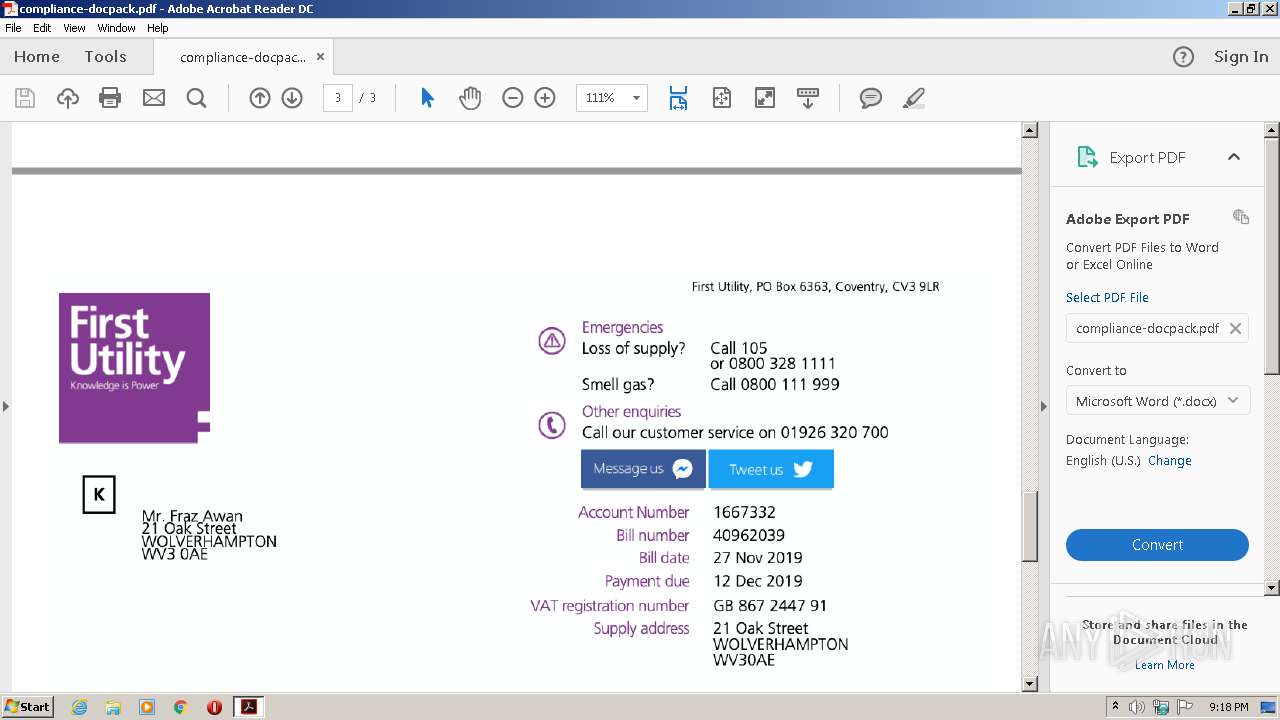Open Help question mark icon
The height and width of the screenshot is (720, 1280).
(x=1183, y=57)
